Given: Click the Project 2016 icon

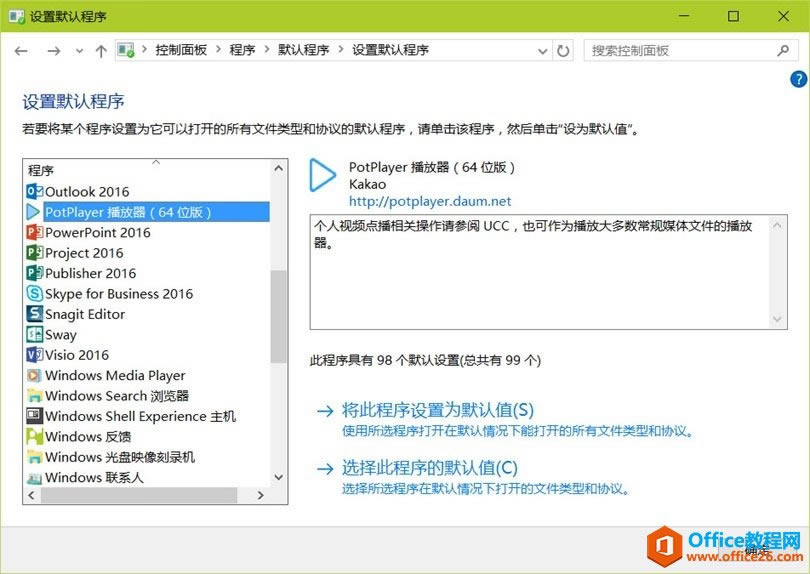Looking at the screenshot, I should 34,253.
